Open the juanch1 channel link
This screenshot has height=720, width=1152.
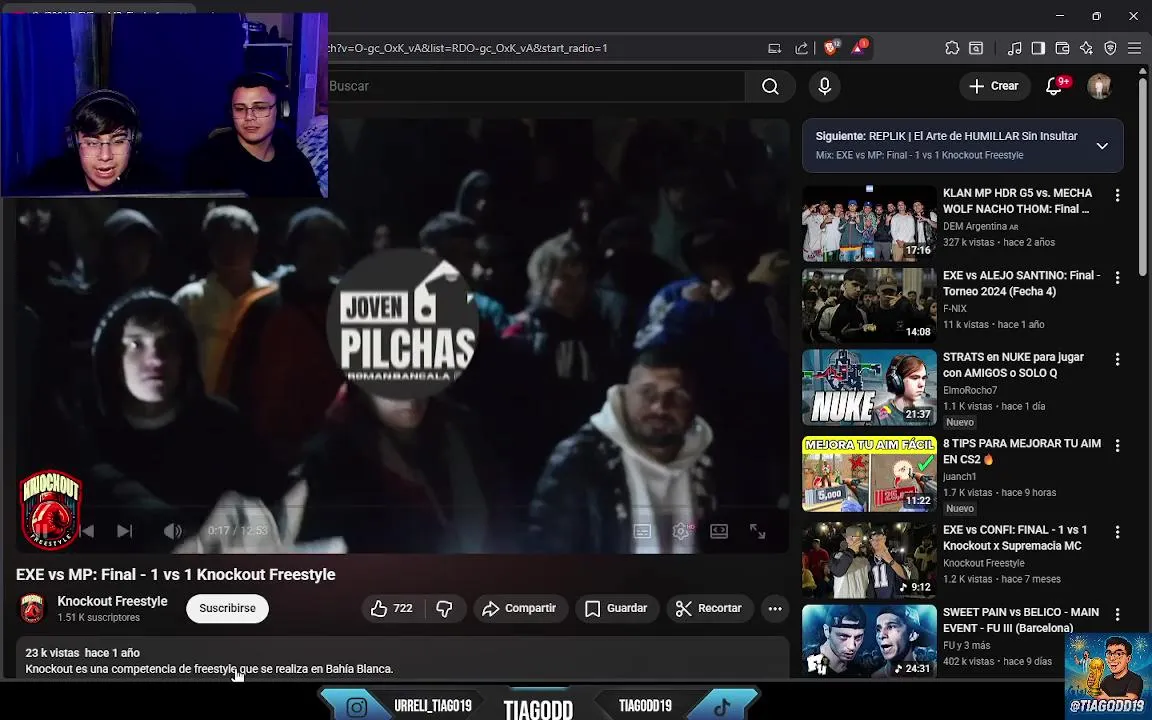click(x=960, y=477)
